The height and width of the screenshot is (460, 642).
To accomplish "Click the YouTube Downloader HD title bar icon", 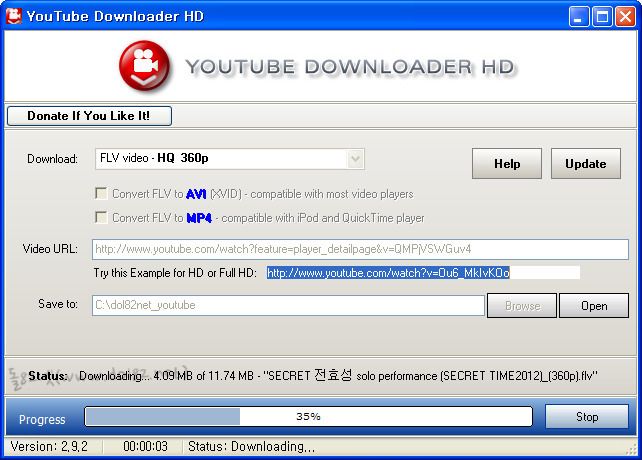I will coord(14,16).
